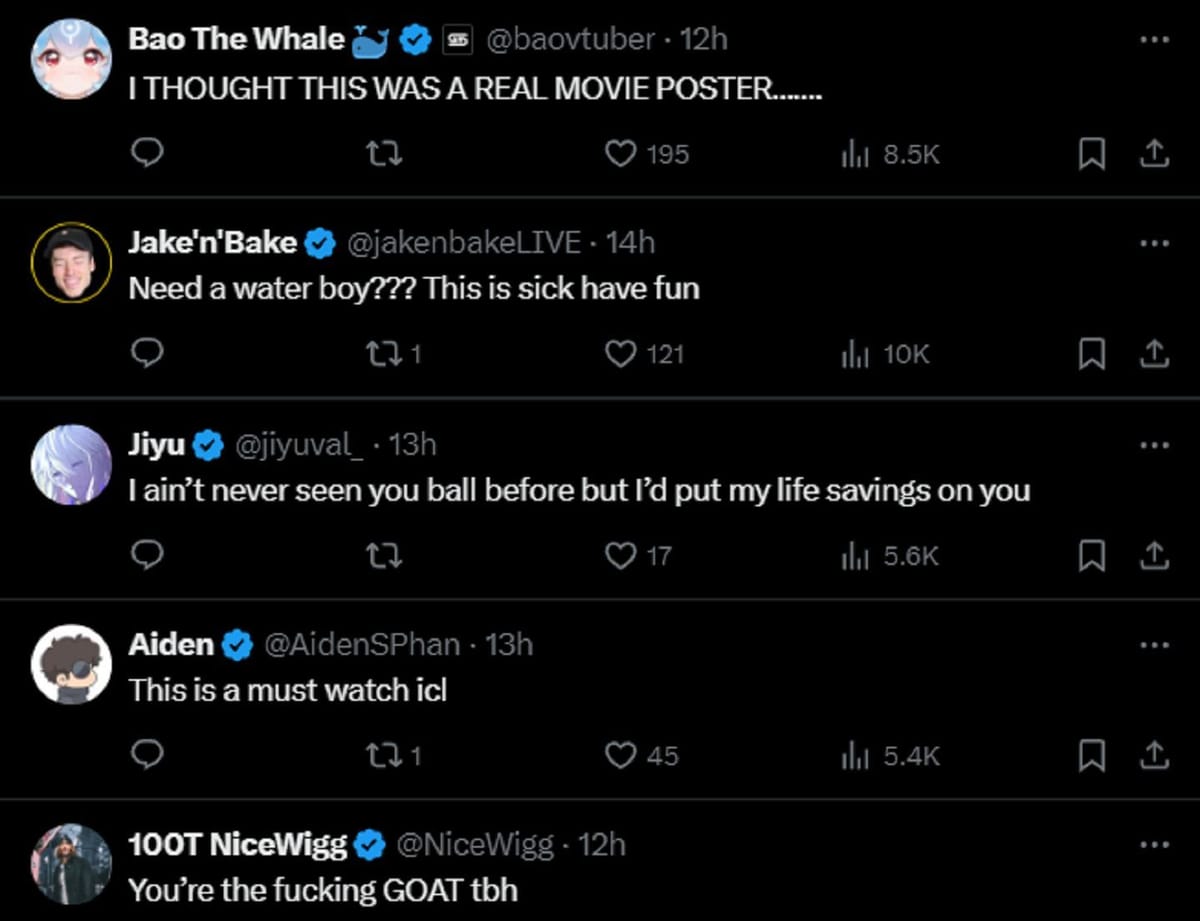Share Jake'n'Bake's tweet
Image resolution: width=1200 pixels, height=921 pixels.
click(1153, 354)
